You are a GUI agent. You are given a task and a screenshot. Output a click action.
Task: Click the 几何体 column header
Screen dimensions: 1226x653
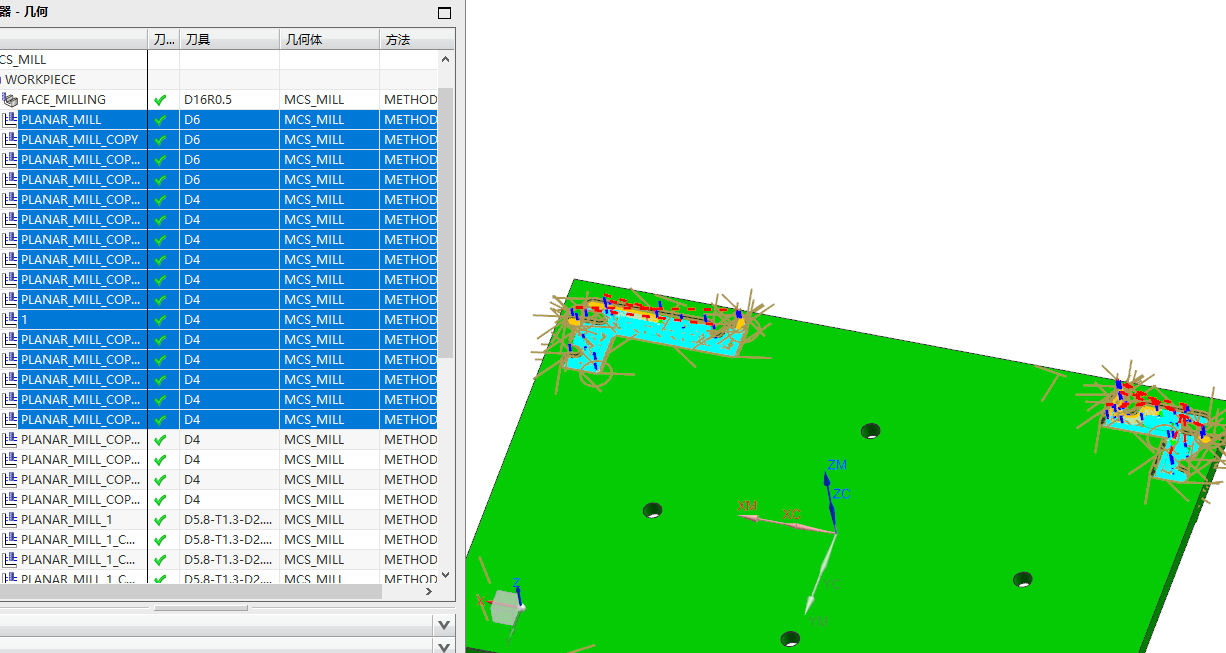coord(329,40)
